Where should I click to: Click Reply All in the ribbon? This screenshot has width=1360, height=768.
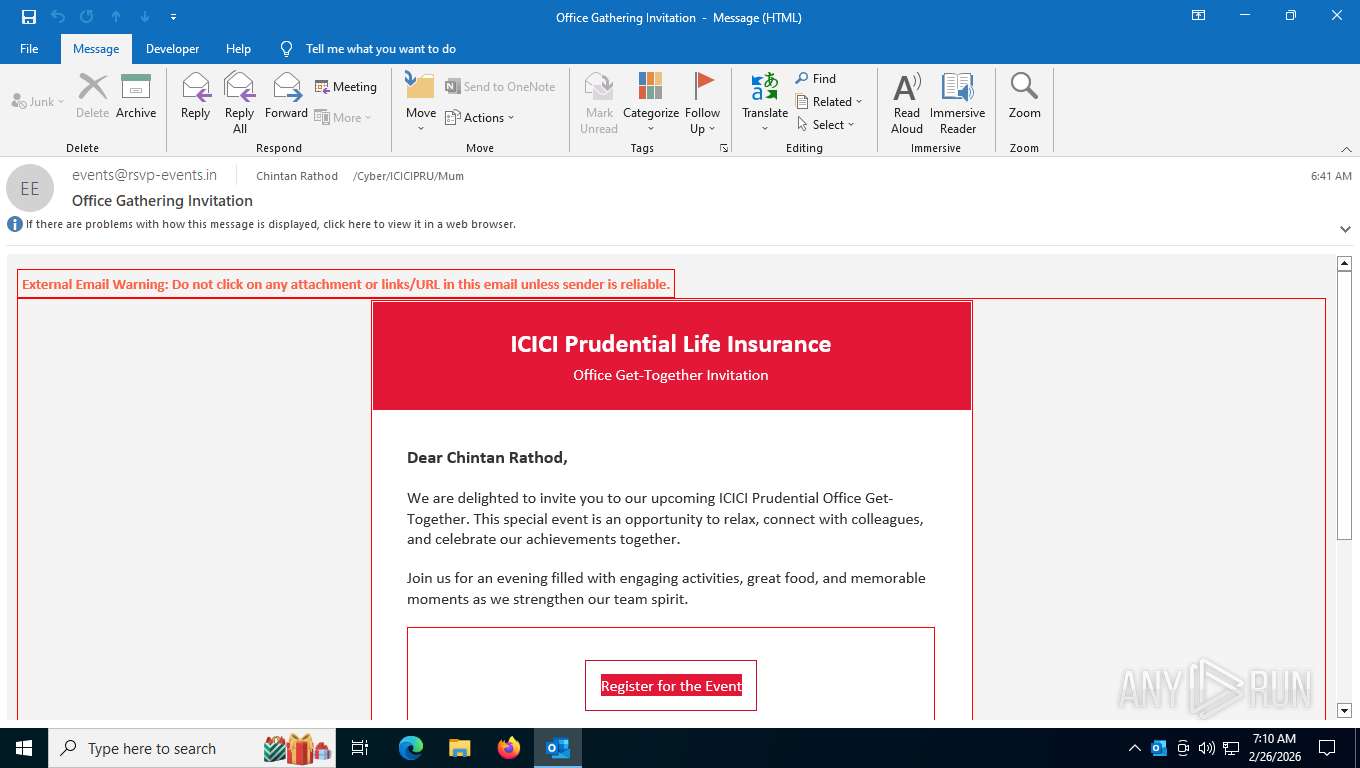pyautogui.click(x=240, y=103)
